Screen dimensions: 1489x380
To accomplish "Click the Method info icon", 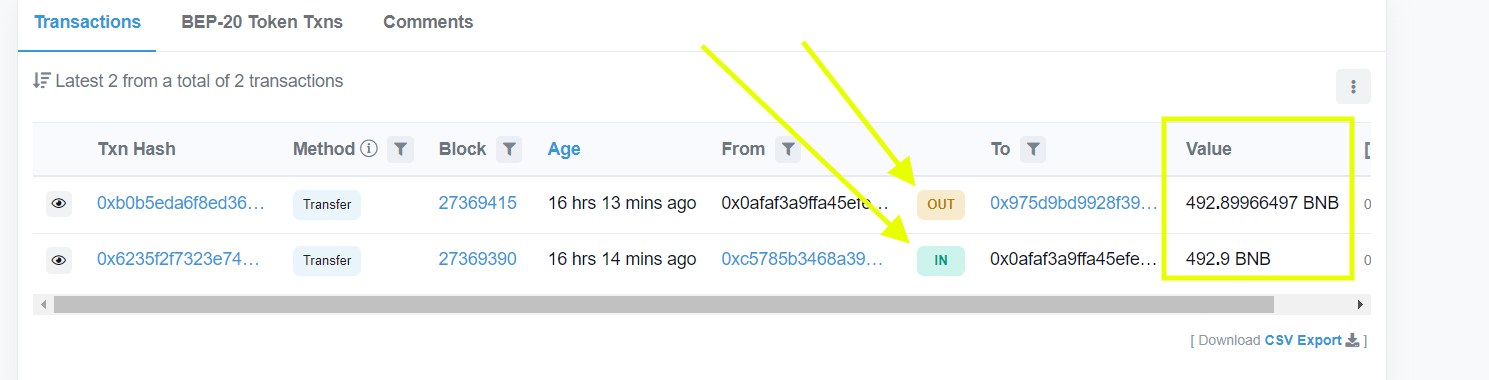I will 369,149.
